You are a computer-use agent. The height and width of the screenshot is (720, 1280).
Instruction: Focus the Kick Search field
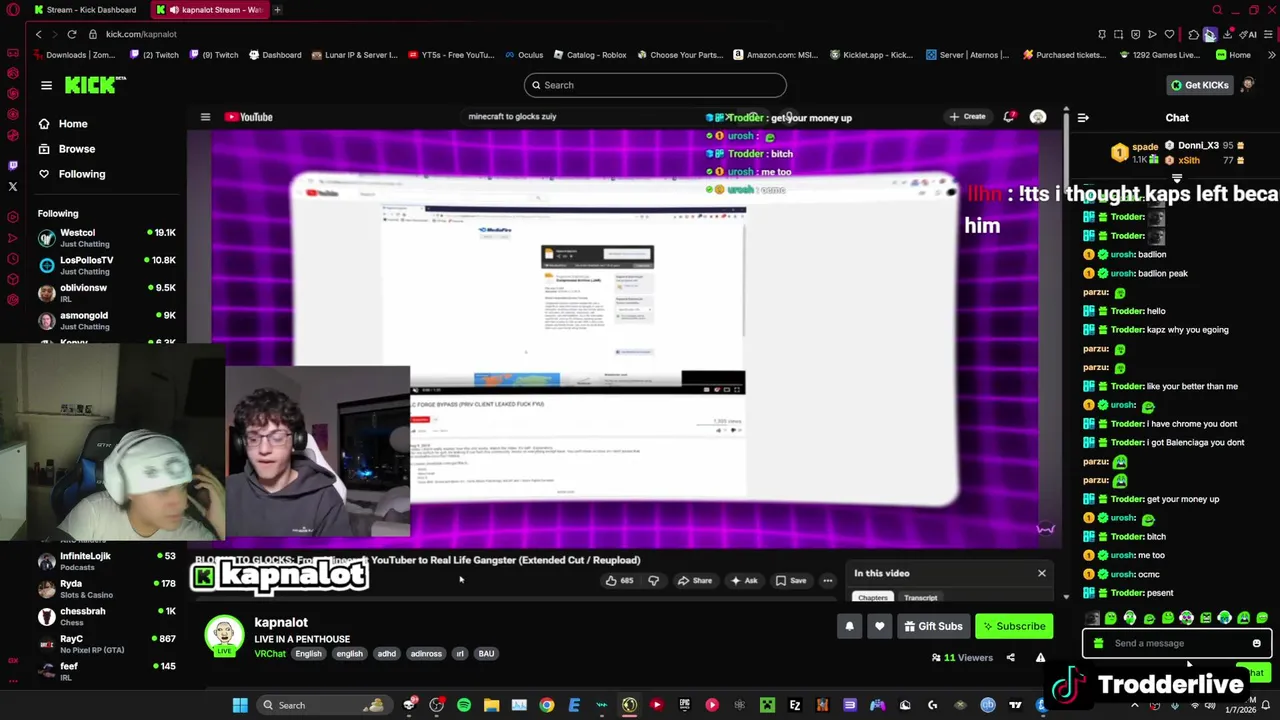655,85
